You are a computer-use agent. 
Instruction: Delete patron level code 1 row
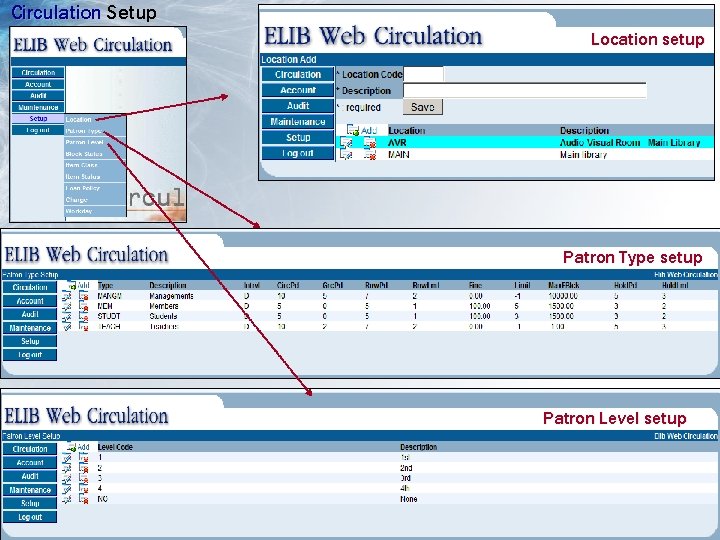pos(84,457)
